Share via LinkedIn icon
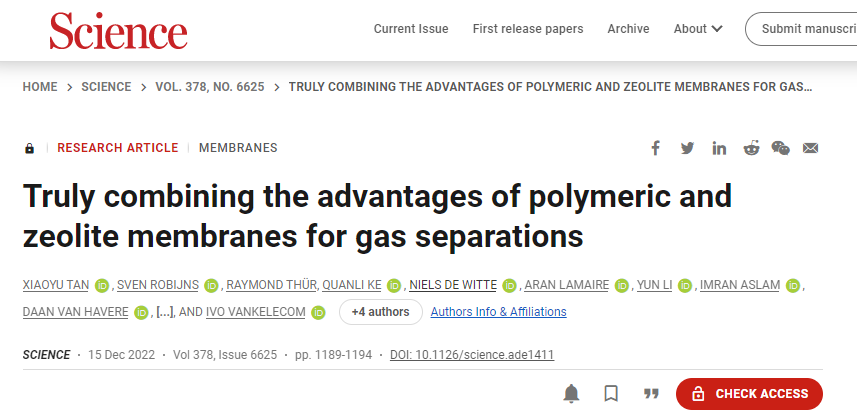Screen dimensions: 857x415 click(719, 148)
